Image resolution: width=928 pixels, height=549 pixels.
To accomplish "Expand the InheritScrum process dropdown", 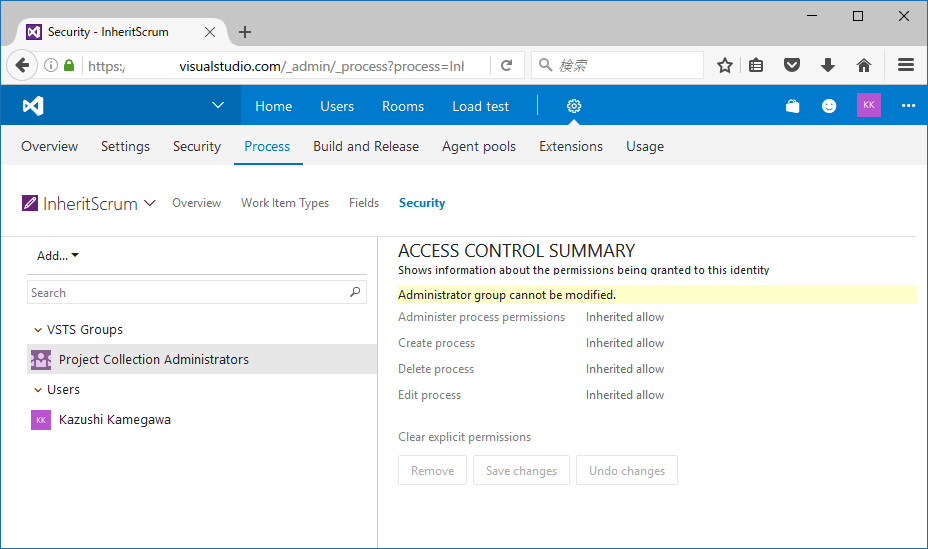I will click(150, 204).
